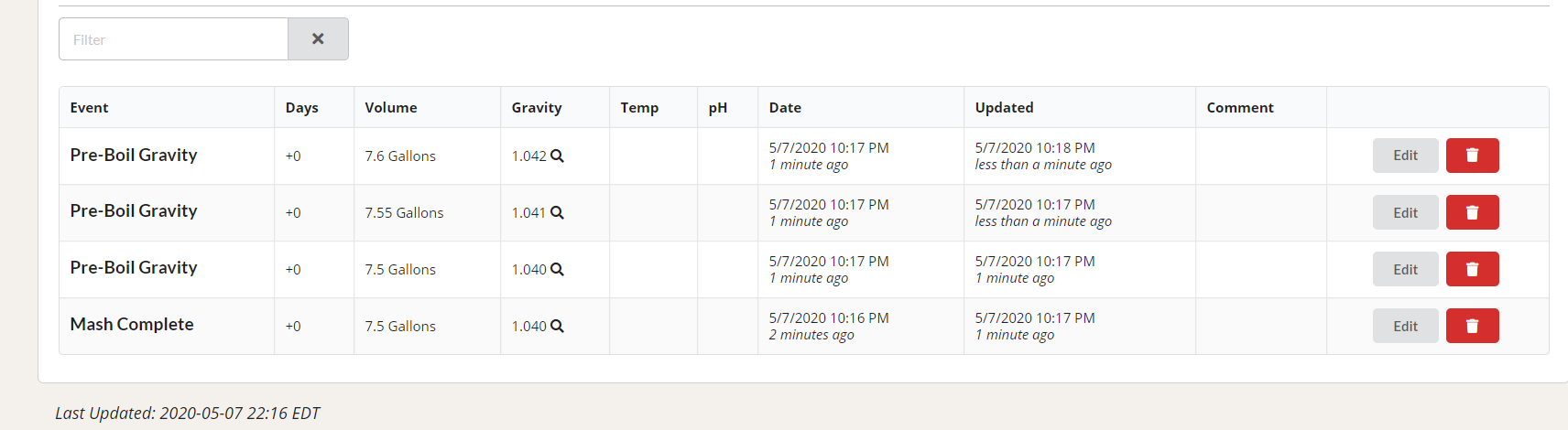Sort by the Volume column header

pyautogui.click(x=391, y=107)
